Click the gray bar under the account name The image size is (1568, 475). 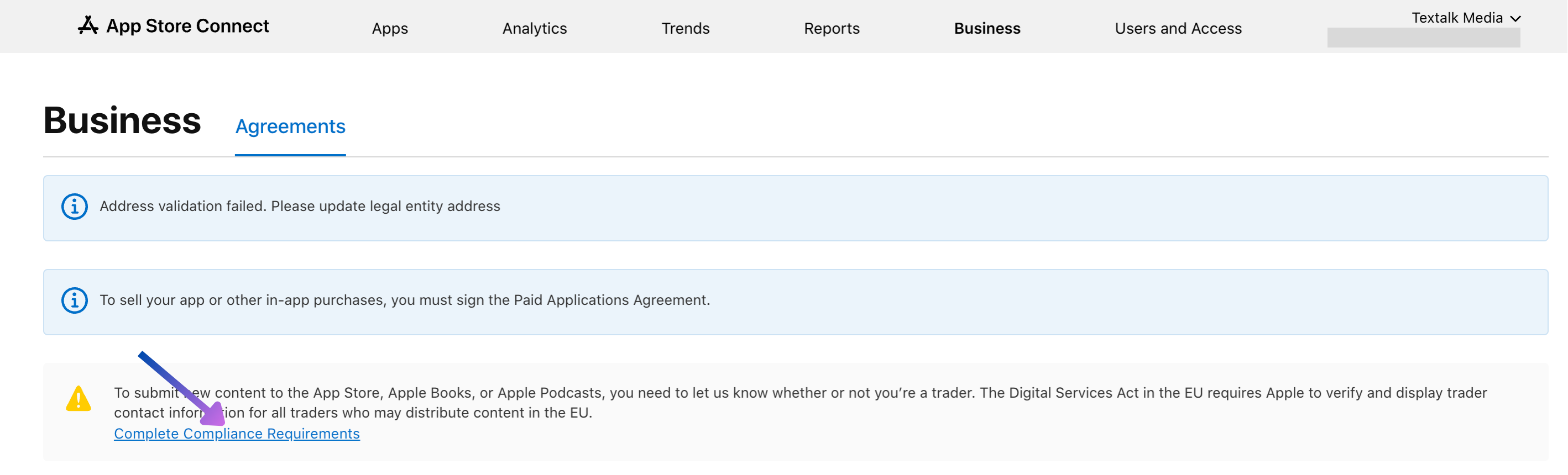(1423, 38)
